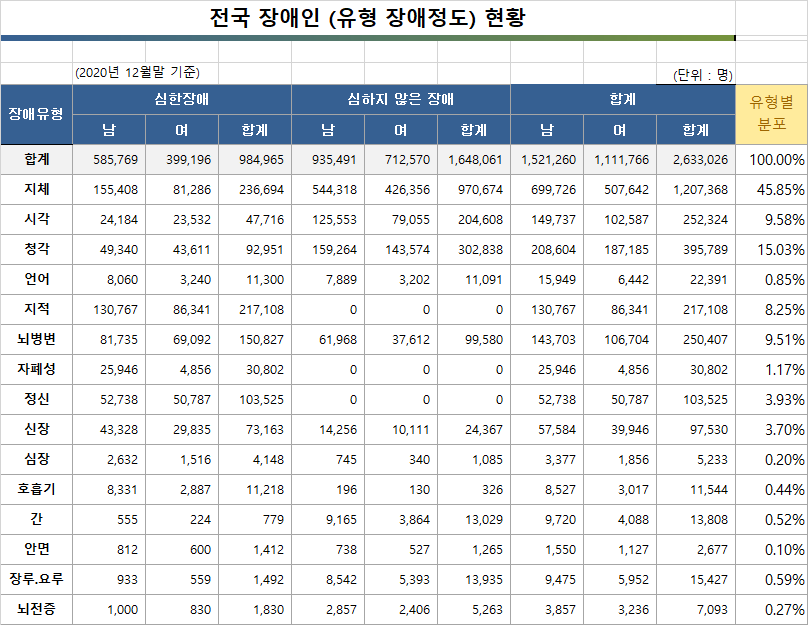This screenshot has height=625, width=808.
Task: Select the 9.51% cell
Action: coord(771,339)
